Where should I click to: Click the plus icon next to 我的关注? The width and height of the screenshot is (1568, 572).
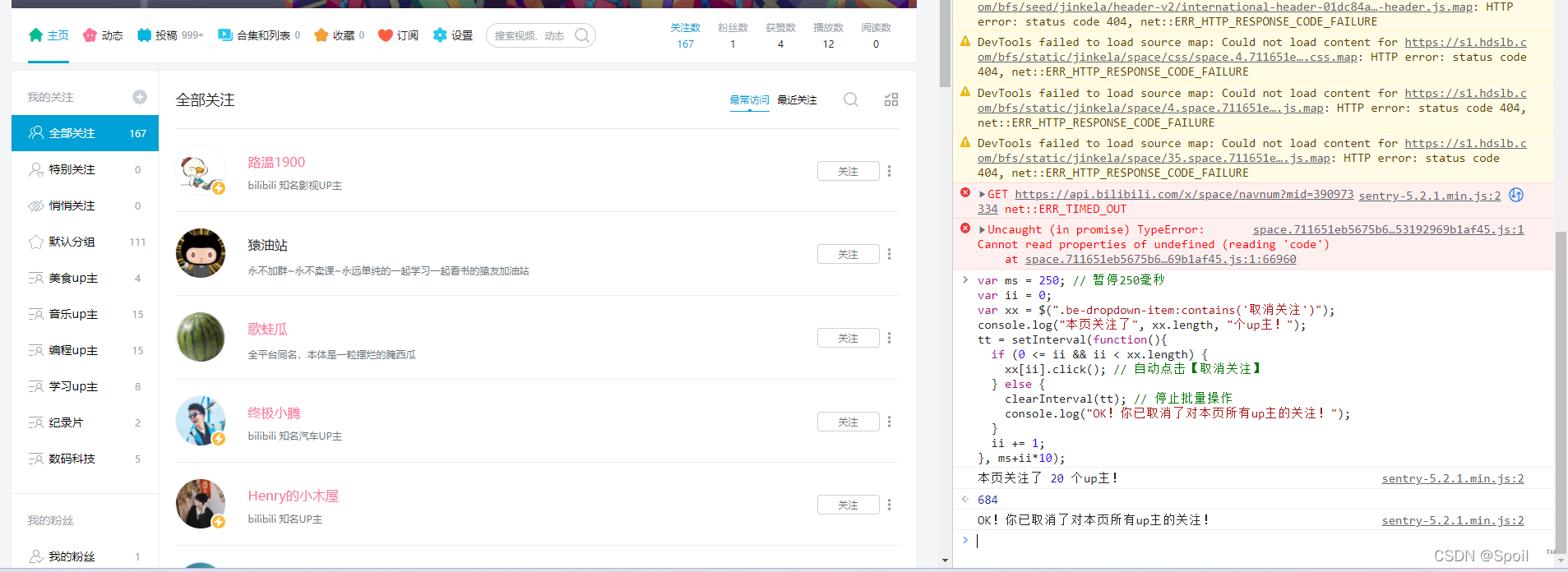[140, 97]
